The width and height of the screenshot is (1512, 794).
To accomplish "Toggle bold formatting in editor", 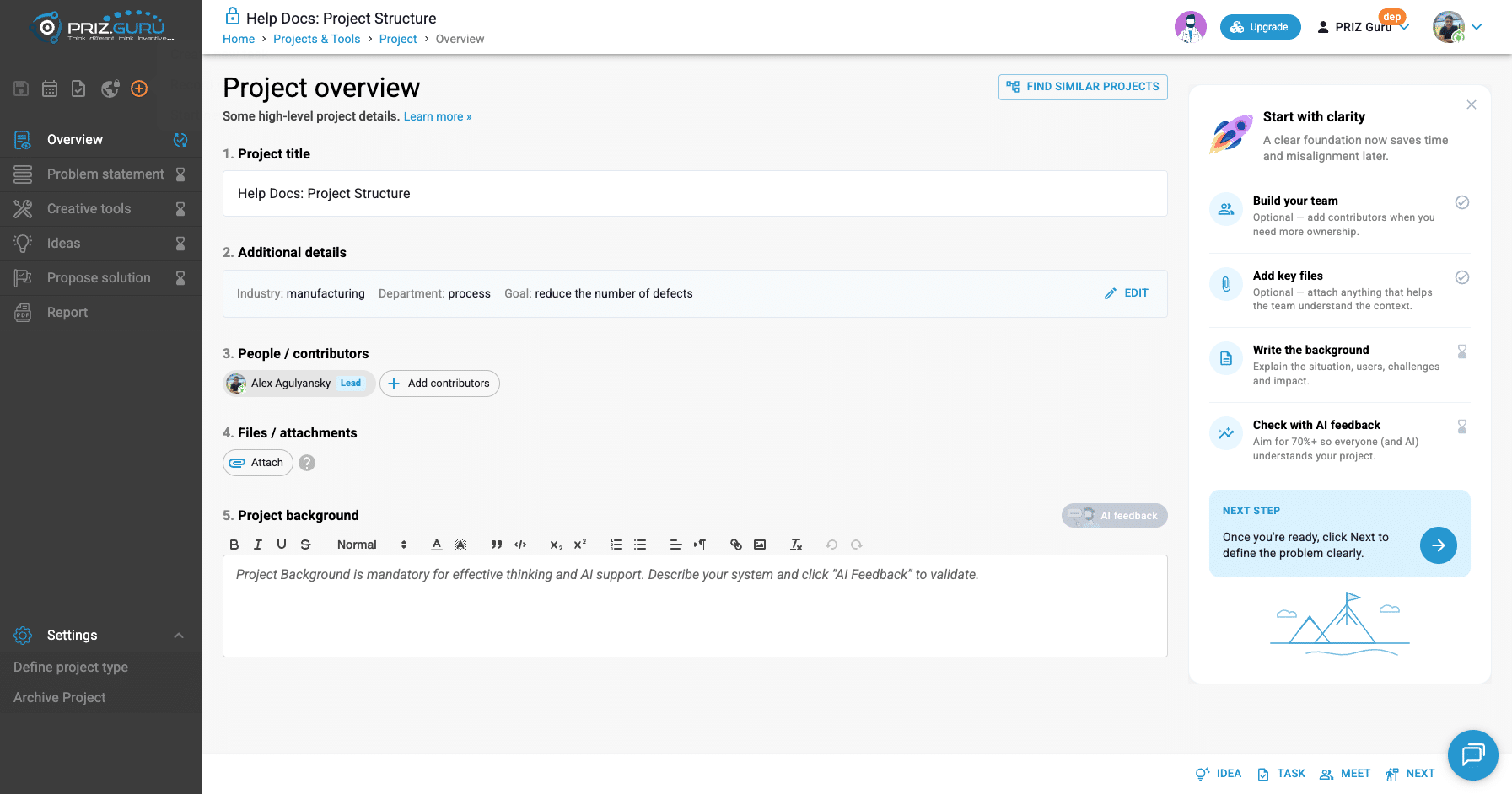I will [234, 545].
